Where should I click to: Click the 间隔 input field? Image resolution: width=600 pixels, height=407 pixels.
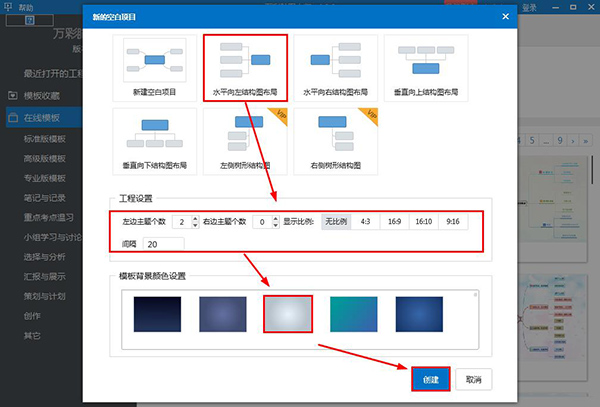(x=163, y=244)
